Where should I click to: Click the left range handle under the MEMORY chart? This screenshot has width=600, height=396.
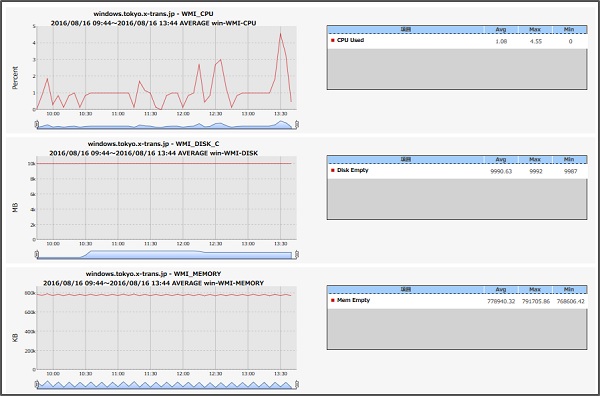37,385
